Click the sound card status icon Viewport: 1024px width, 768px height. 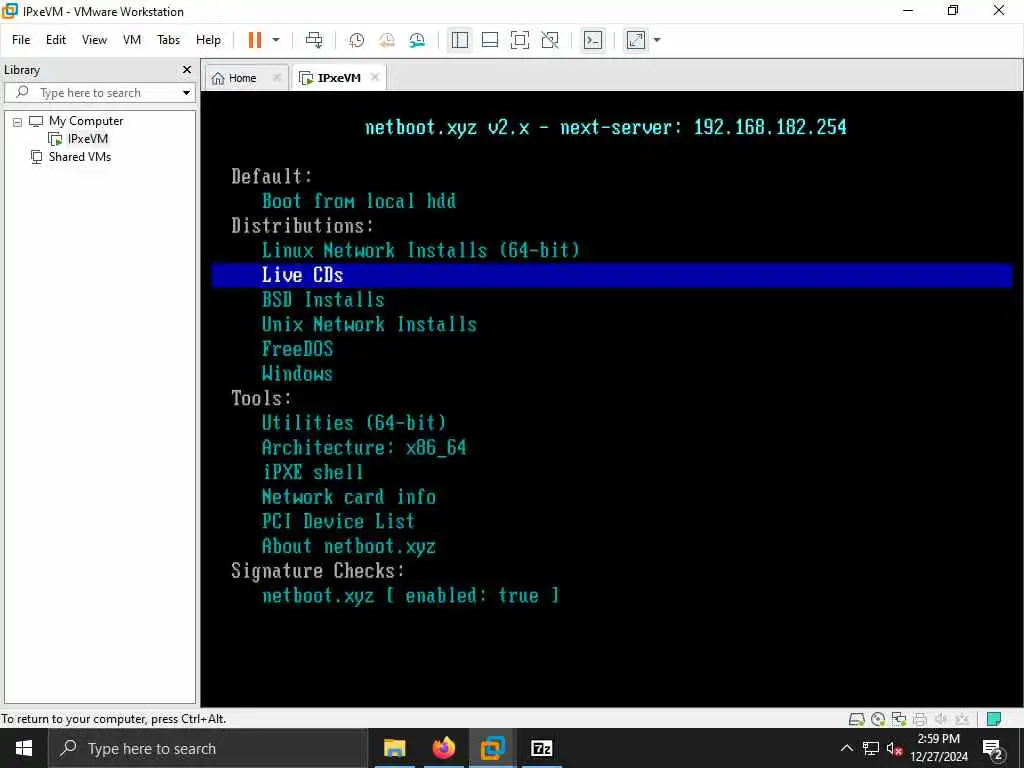point(941,719)
